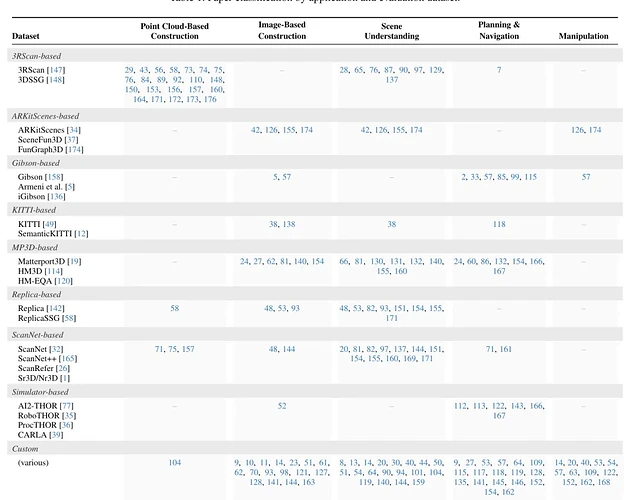Open reference 19 next to Matterport3D
The image size is (630, 500).
pyautogui.click(x=74, y=262)
